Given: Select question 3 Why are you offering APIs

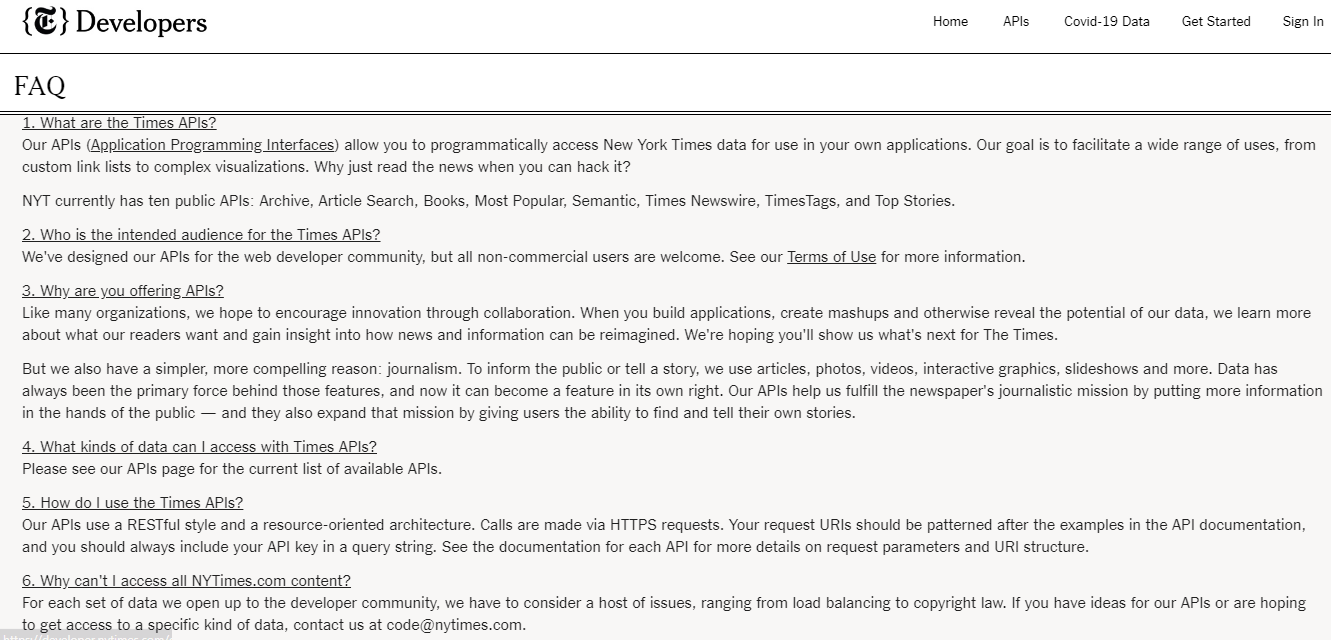Looking at the screenshot, I should [x=123, y=291].
